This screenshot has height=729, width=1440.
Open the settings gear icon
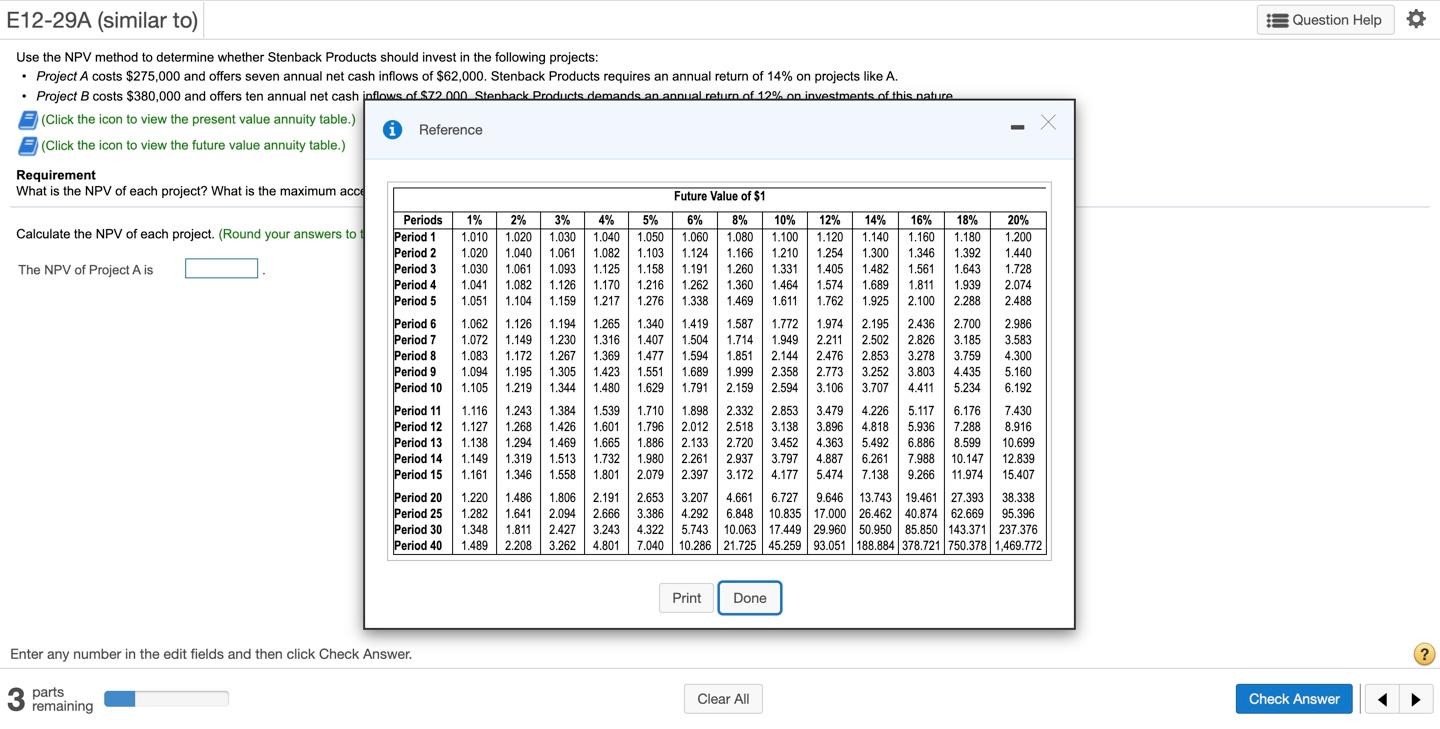coord(1416,19)
